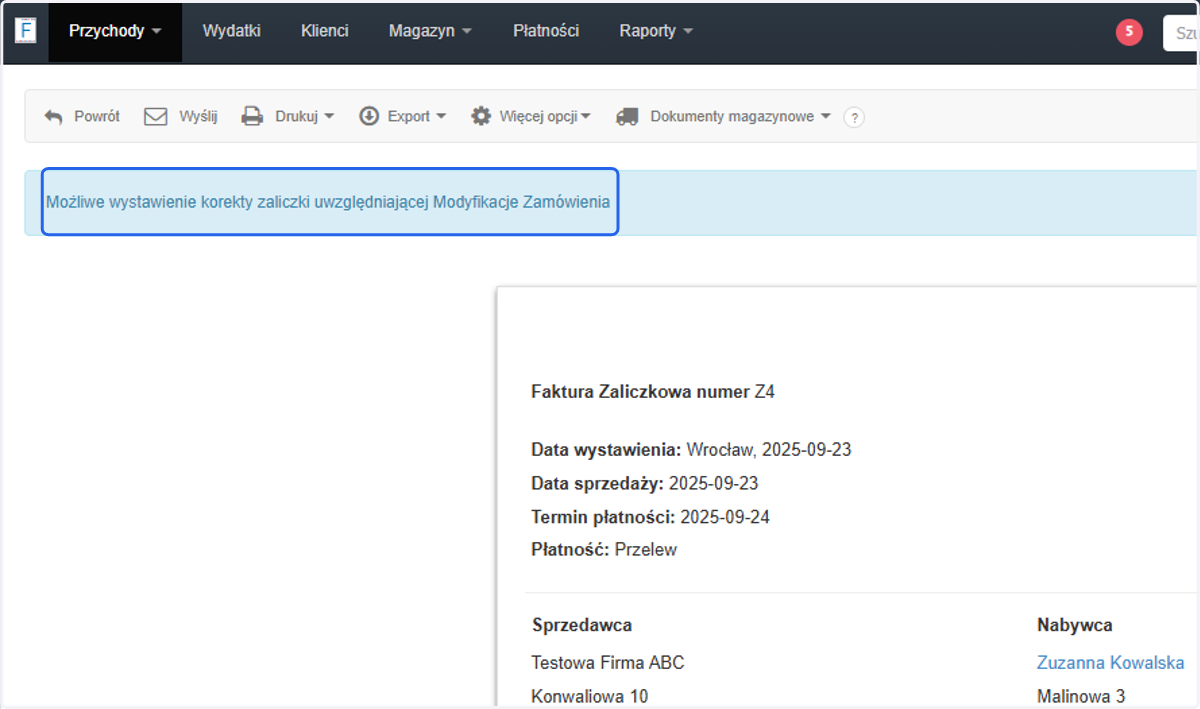Viewport: 1200px width, 709px height.
Task: Click the Sprzedawca heading
Action: (582, 625)
